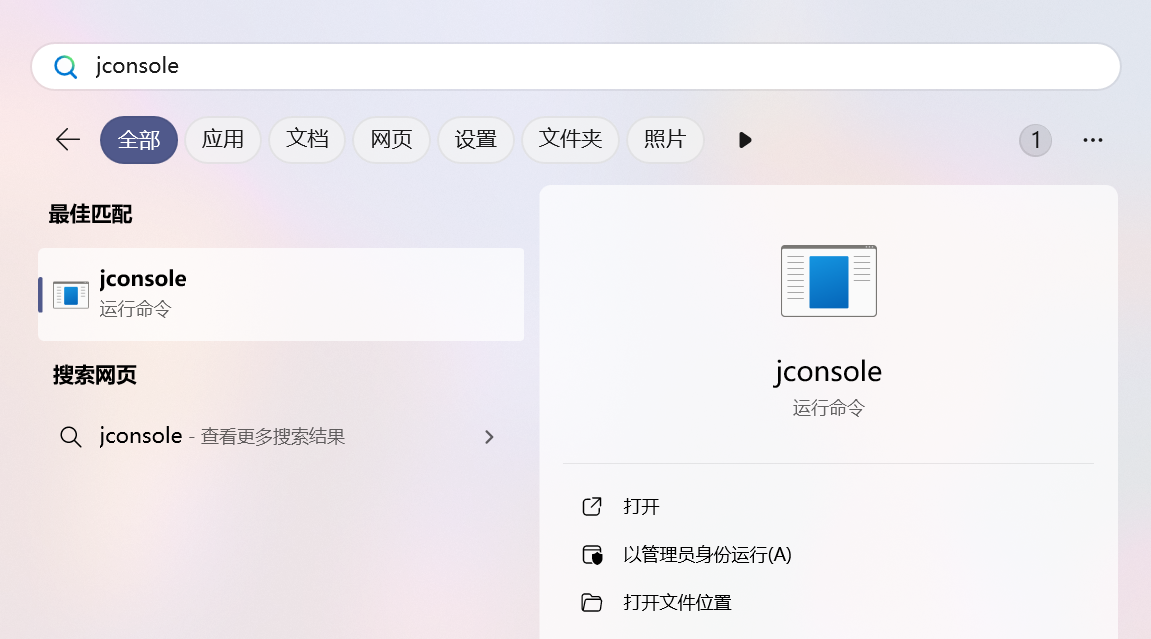Click 打开 to launch jconsole
The height and width of the screenshot is (639, 1151).
point(641,507)
